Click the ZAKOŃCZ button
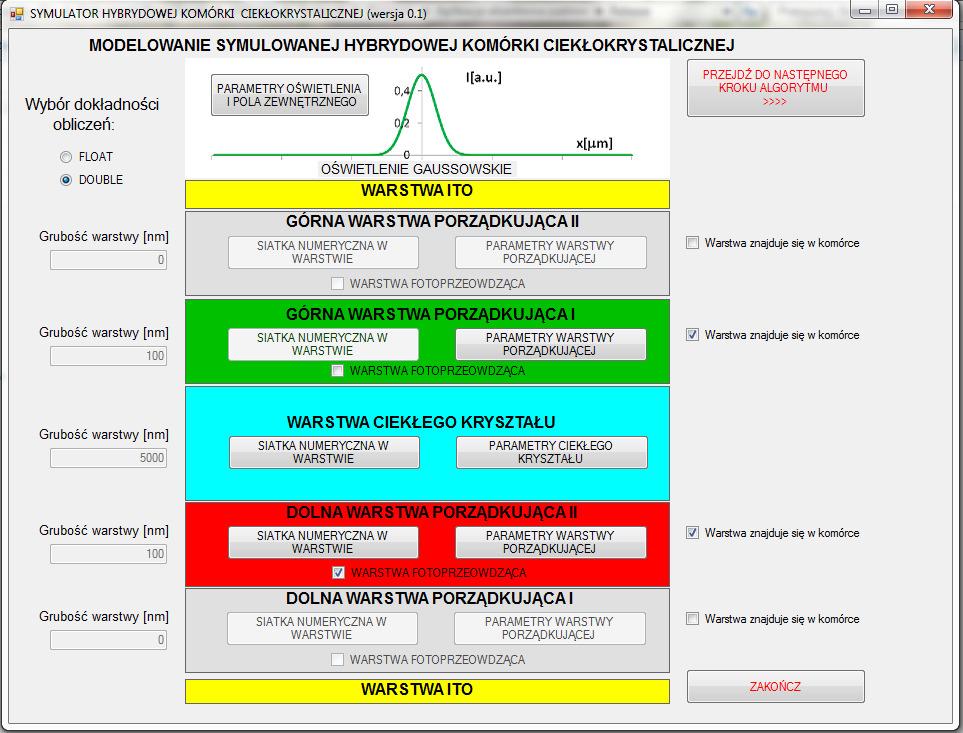Image resolution: width=963 pixels, height=733 pixels. (x=775, y=686)
